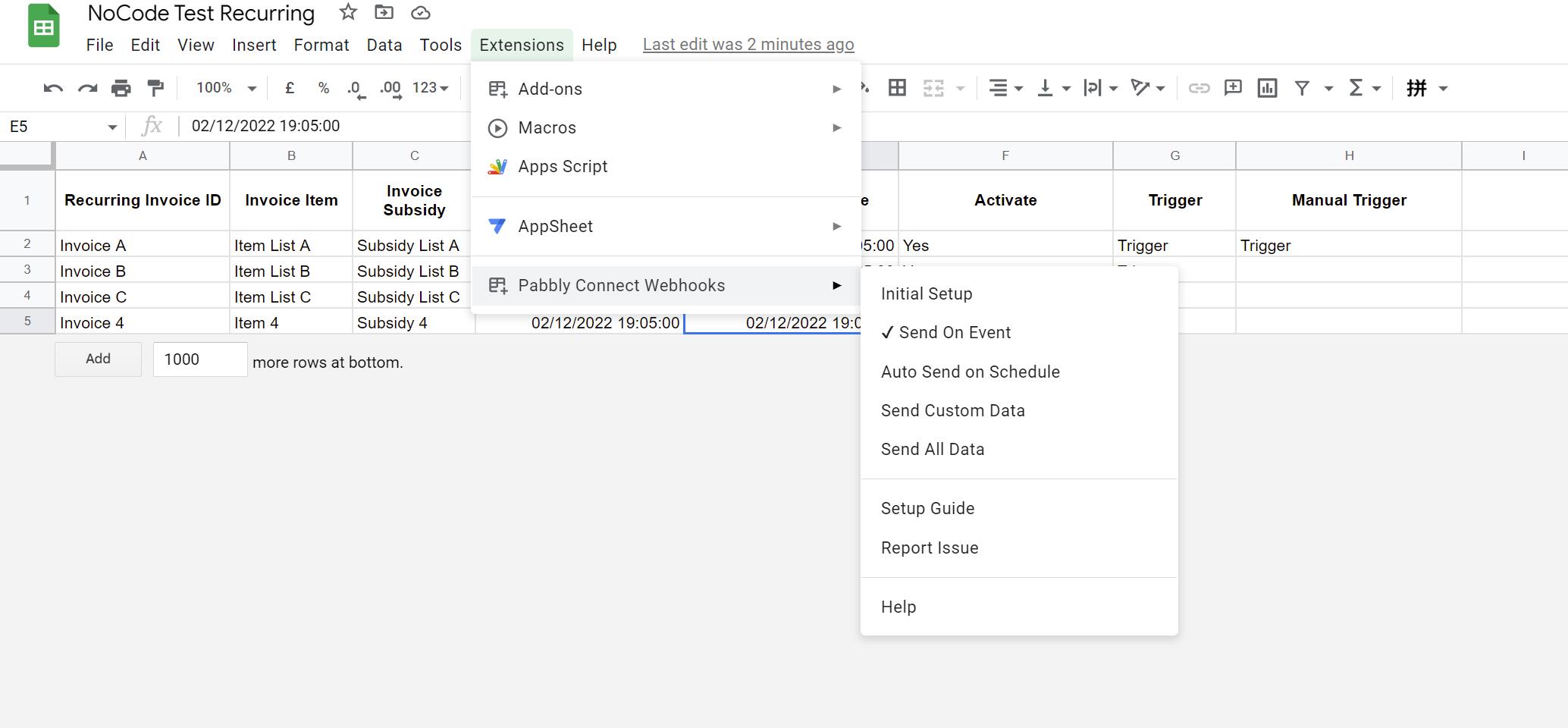Viewport: 1568px width, 728px height.
Task: Open the functions sigma icon
Action: pyautogui.click(x=1356, y=88)
